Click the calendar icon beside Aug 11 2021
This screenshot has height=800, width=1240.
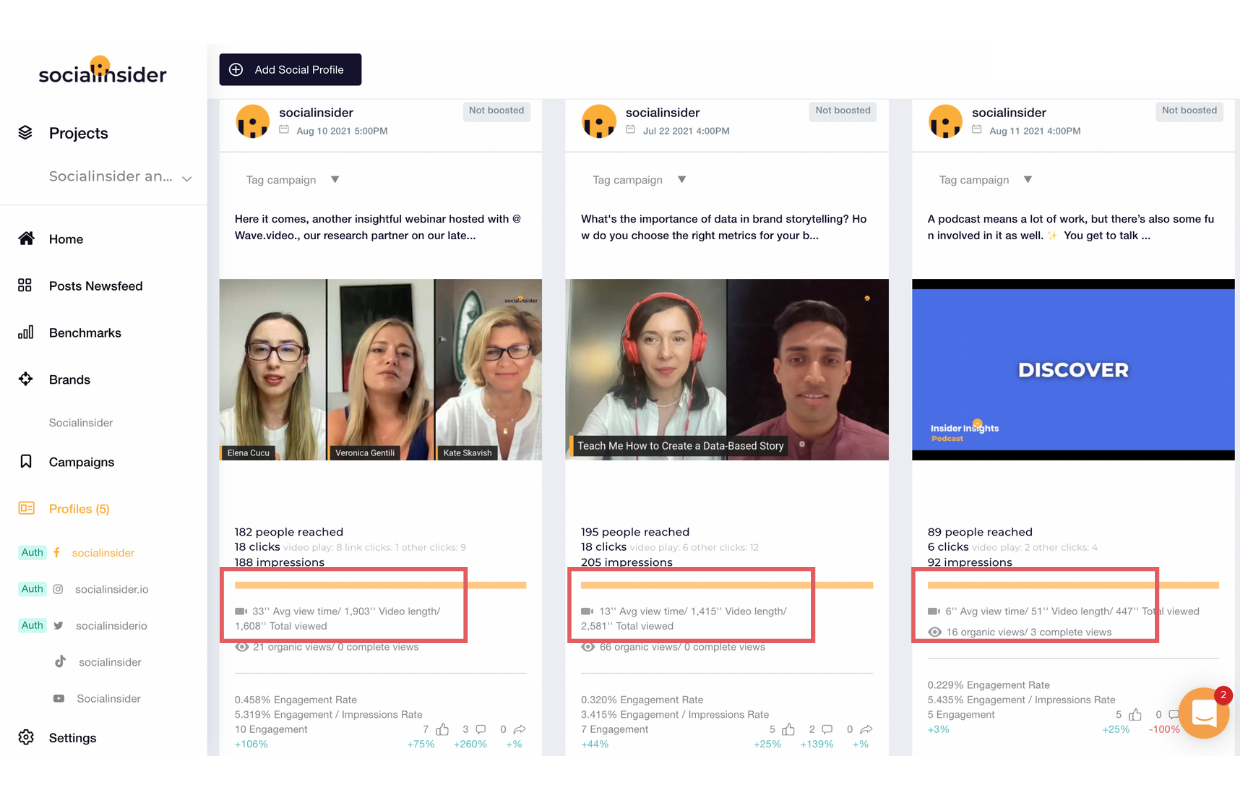click(977, 130)
